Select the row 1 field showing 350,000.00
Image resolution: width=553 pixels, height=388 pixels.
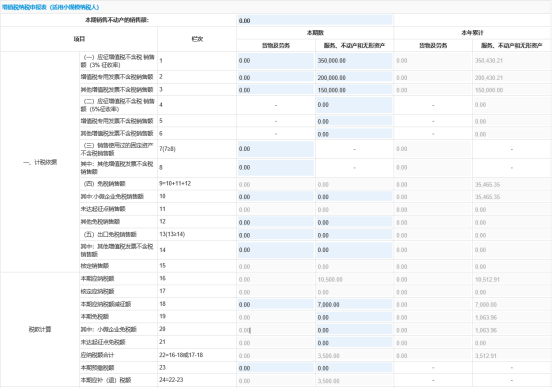click(x=354, y=61)
